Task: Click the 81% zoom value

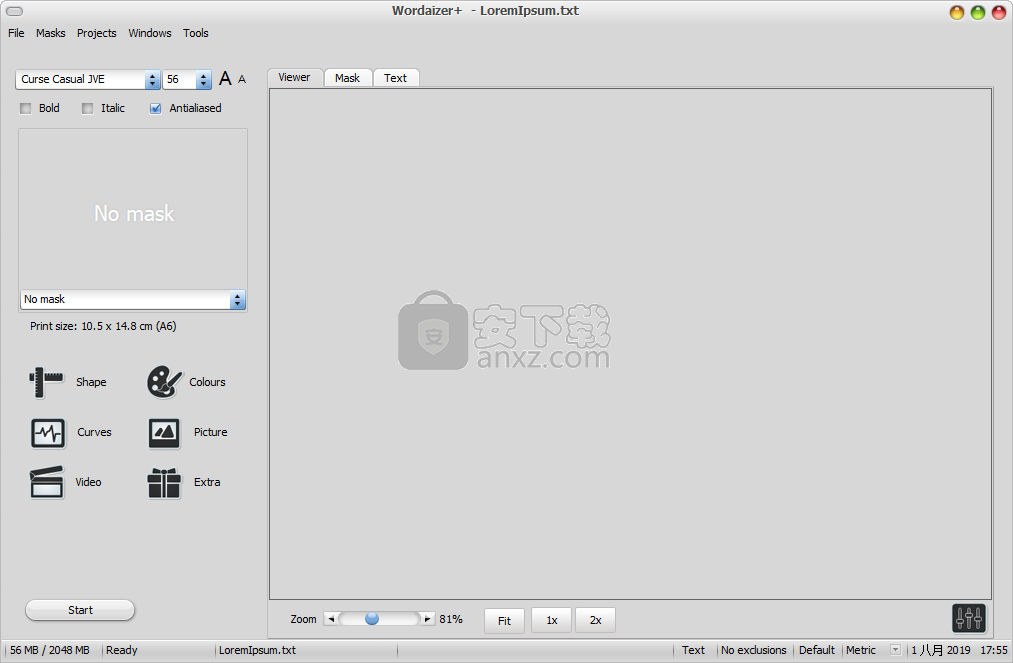Action: pos(451,619)
